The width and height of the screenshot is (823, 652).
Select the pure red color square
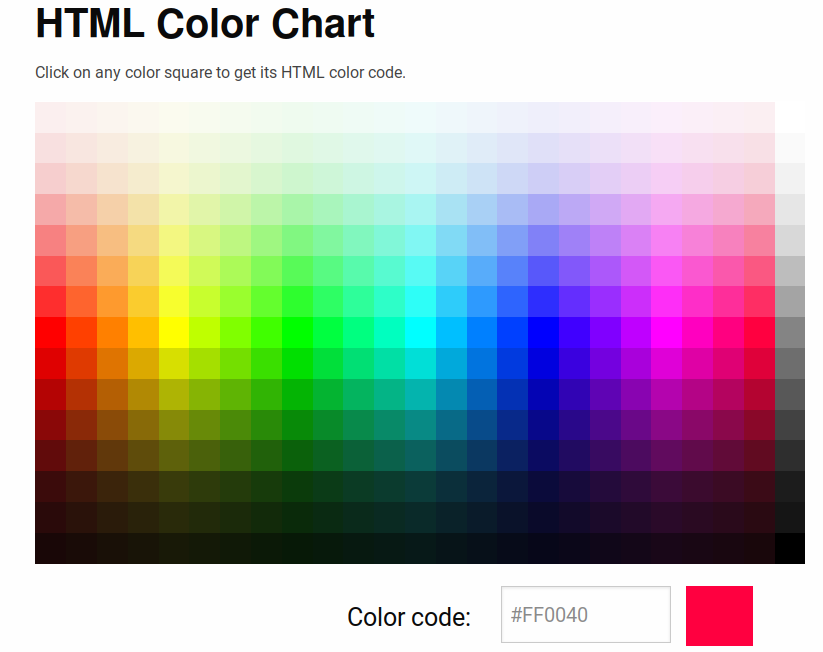pos(50,332)
